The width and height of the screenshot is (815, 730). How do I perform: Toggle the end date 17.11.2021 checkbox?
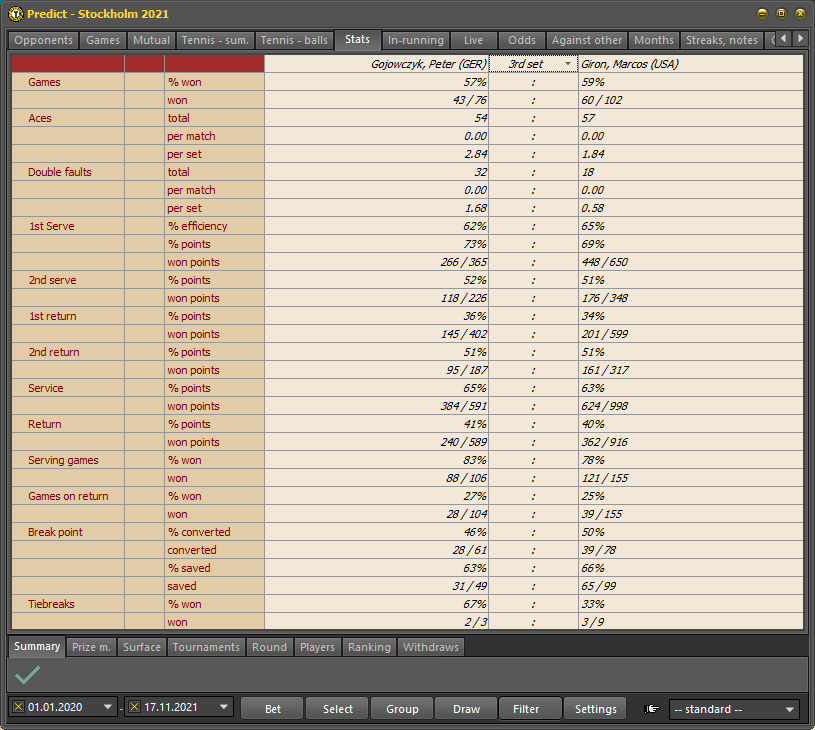[x=134, y=708]
